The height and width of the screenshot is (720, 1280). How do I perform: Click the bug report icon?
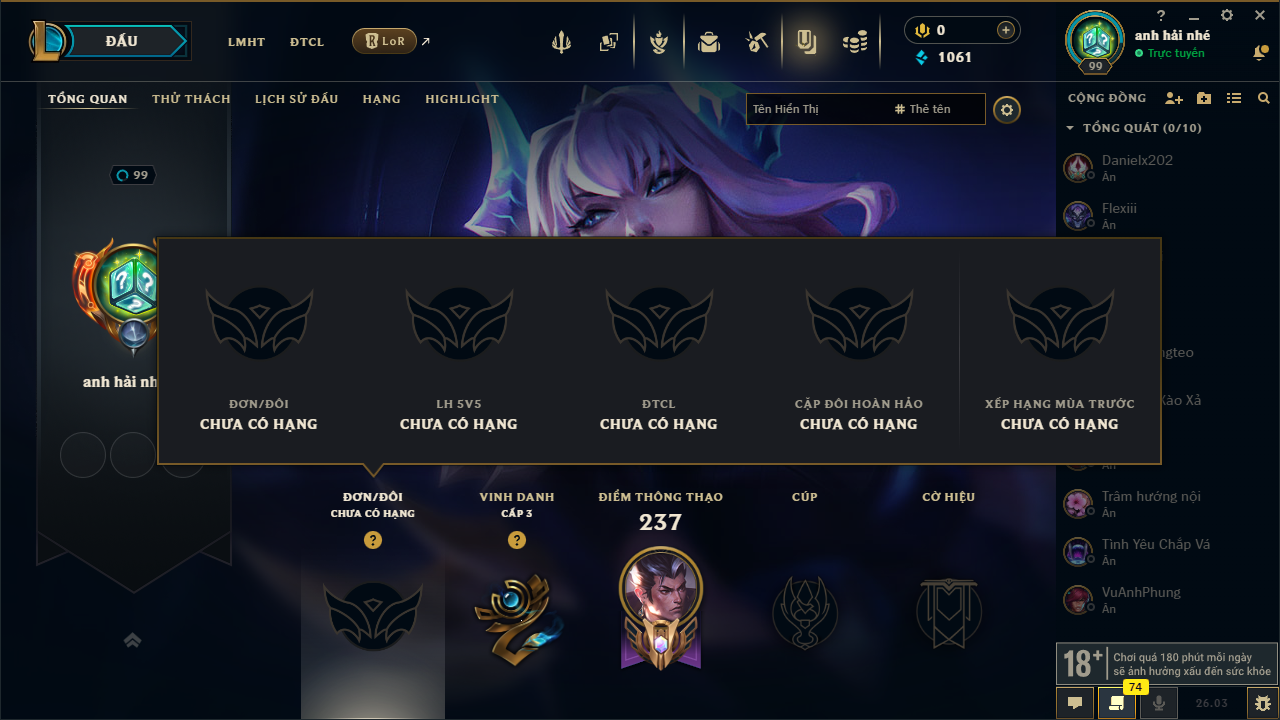pos(1262,703)
